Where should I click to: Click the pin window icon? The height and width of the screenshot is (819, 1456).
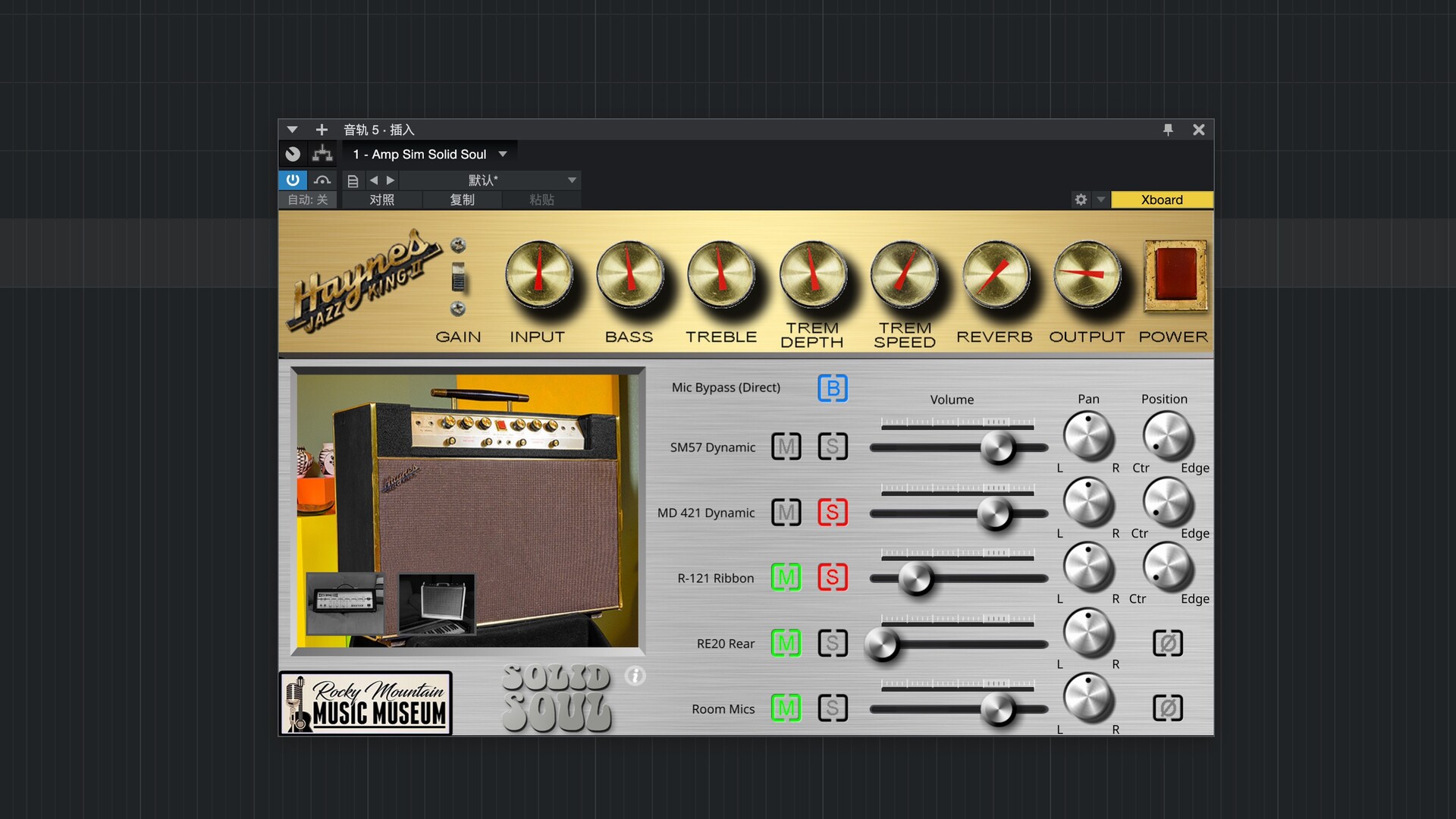pos(1168,130)
